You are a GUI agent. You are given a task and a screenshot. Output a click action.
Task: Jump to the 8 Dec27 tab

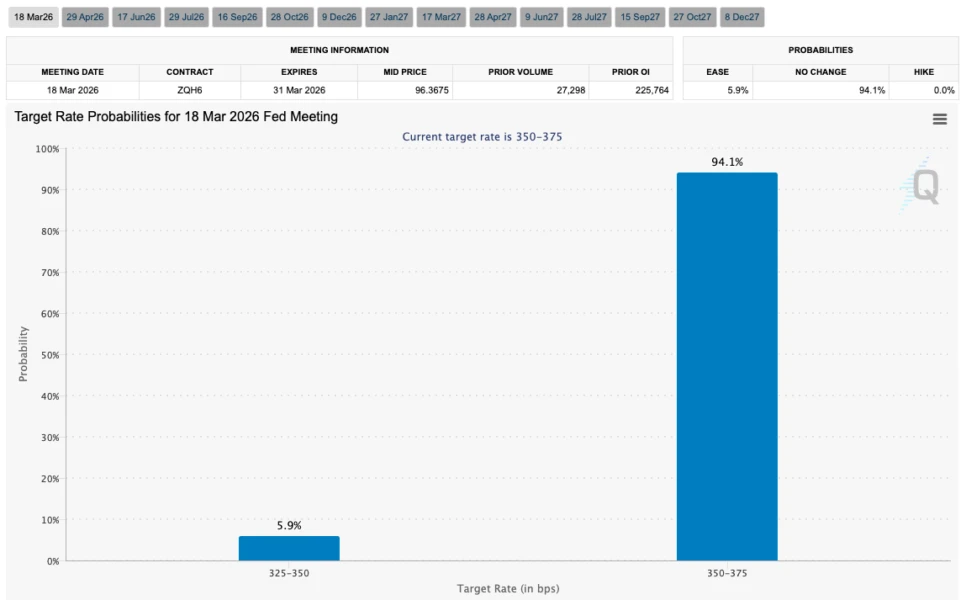pos(742,17)
